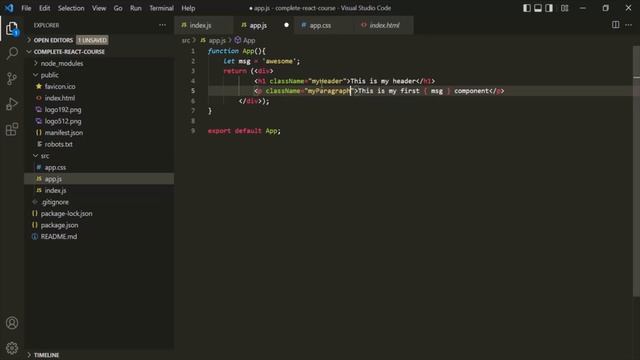Open the Customize Layout icon
Image resolution: width=640 pixels, height=360 pixels.
[x=564, y=8]
